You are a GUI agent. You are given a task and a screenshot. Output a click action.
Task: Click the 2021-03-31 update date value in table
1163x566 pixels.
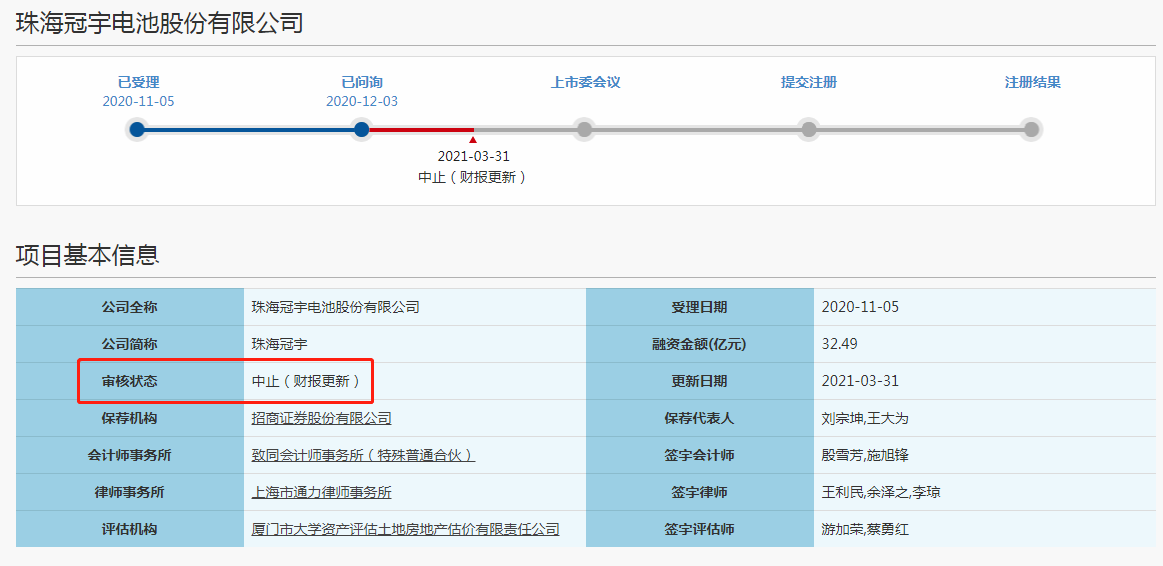[x=860, y=381]
